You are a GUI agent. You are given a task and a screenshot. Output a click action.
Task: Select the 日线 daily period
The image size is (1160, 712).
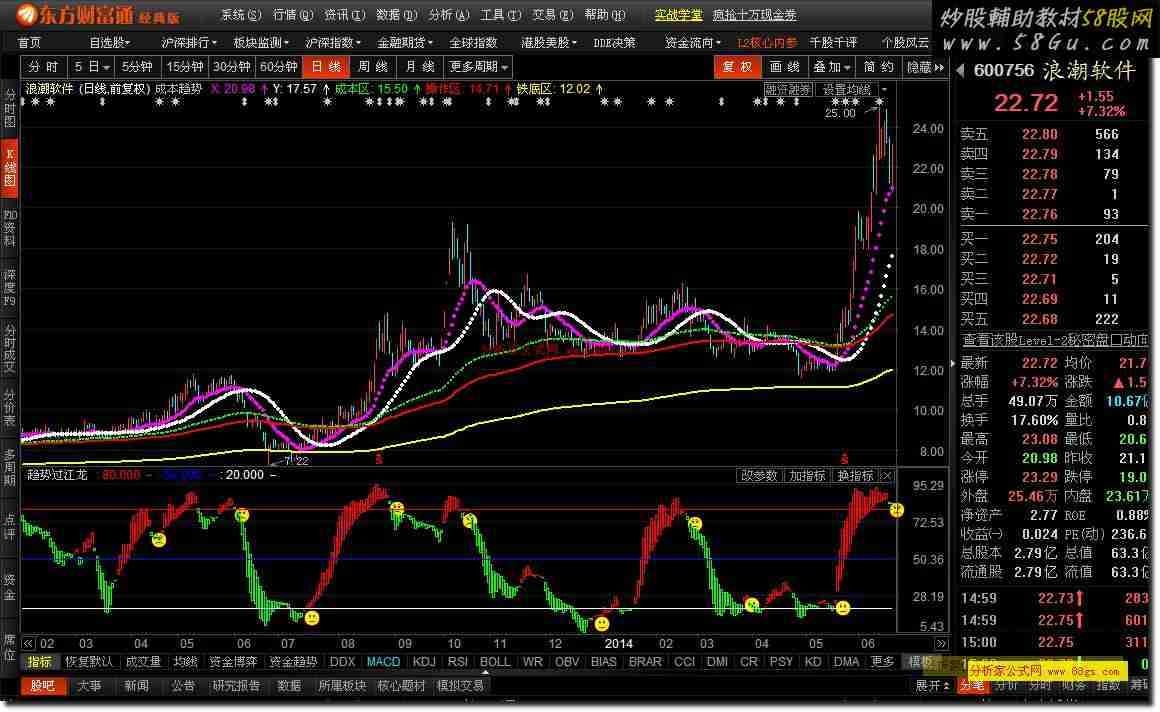326,67
